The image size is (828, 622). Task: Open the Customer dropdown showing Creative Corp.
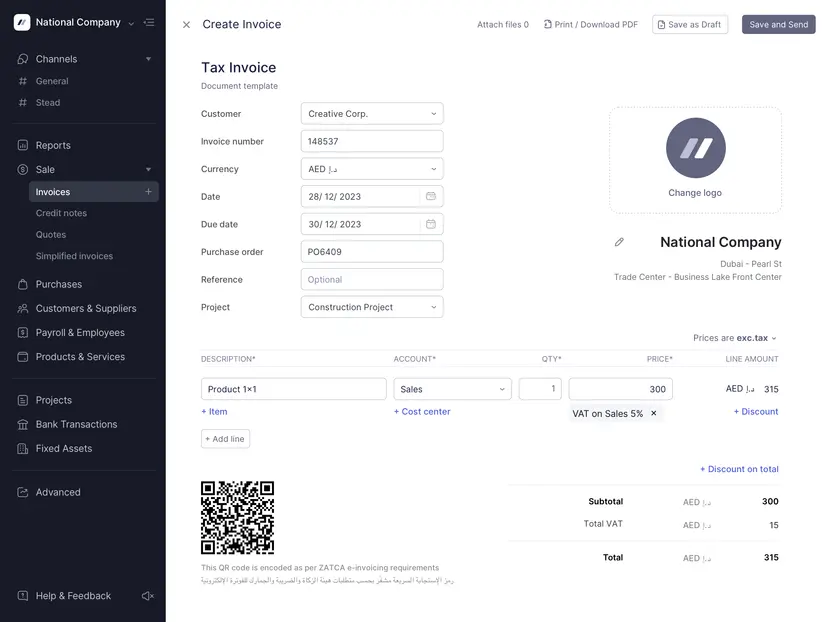372,114
